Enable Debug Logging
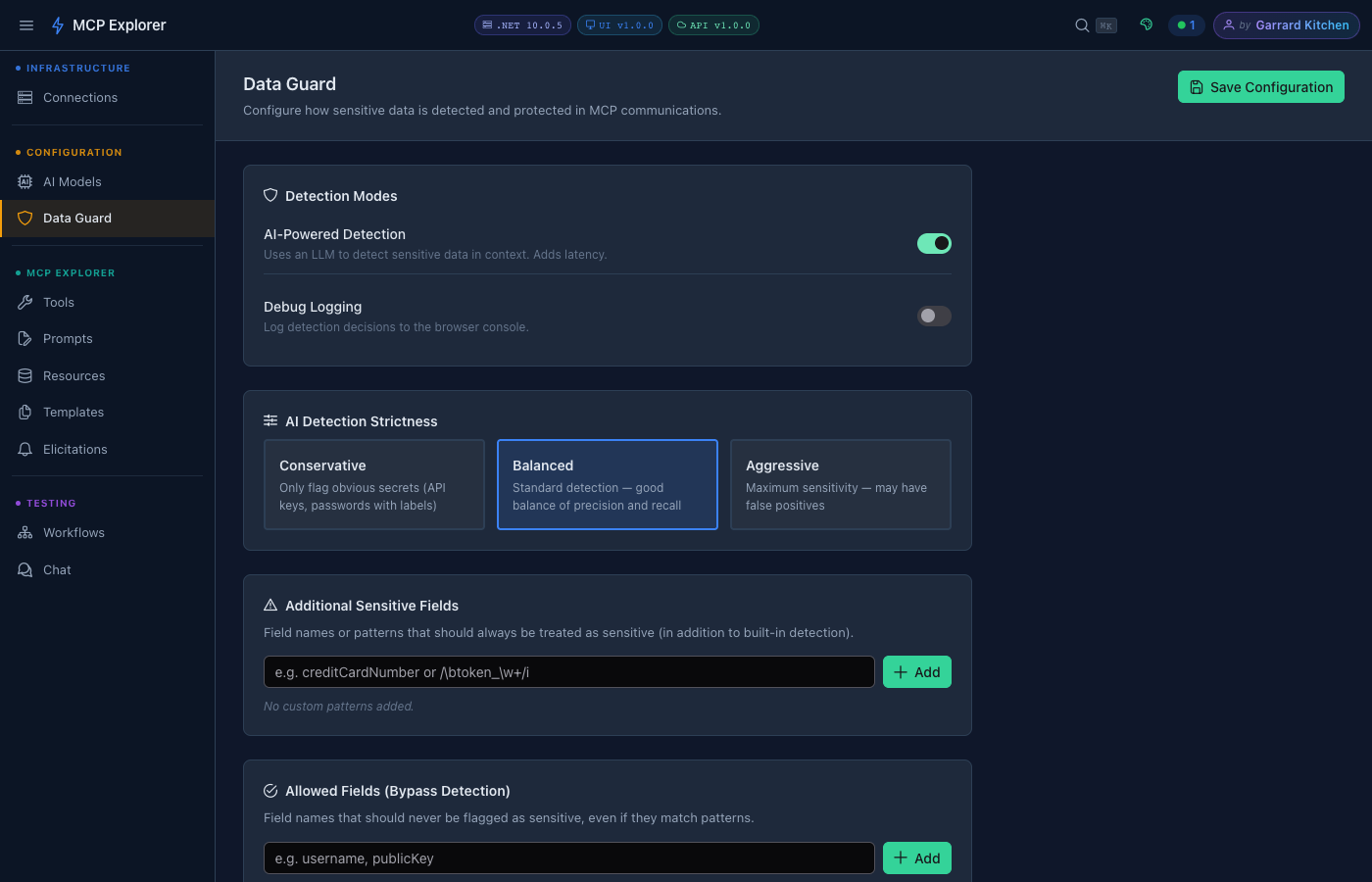The height and width of the screenshot is (882, 1372). click(934, 316)
